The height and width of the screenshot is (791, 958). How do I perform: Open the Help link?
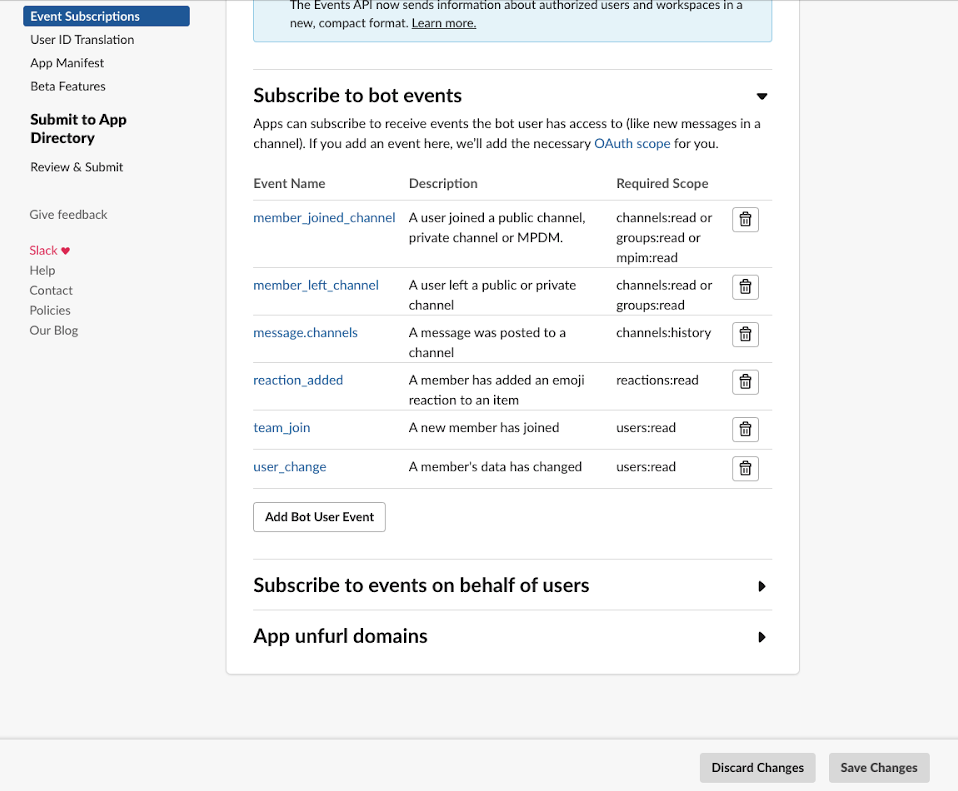(x=42, y=271)
